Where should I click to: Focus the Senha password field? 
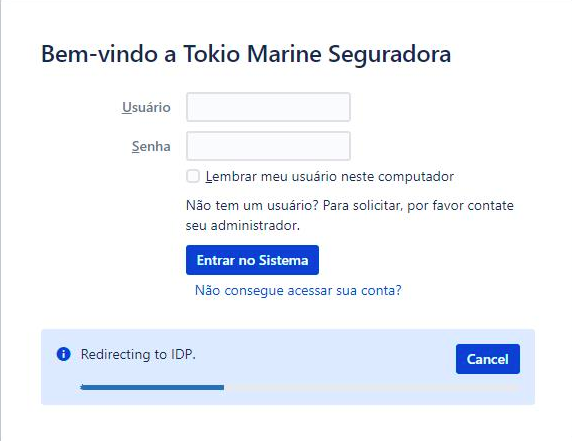click(x=268, y=146)
